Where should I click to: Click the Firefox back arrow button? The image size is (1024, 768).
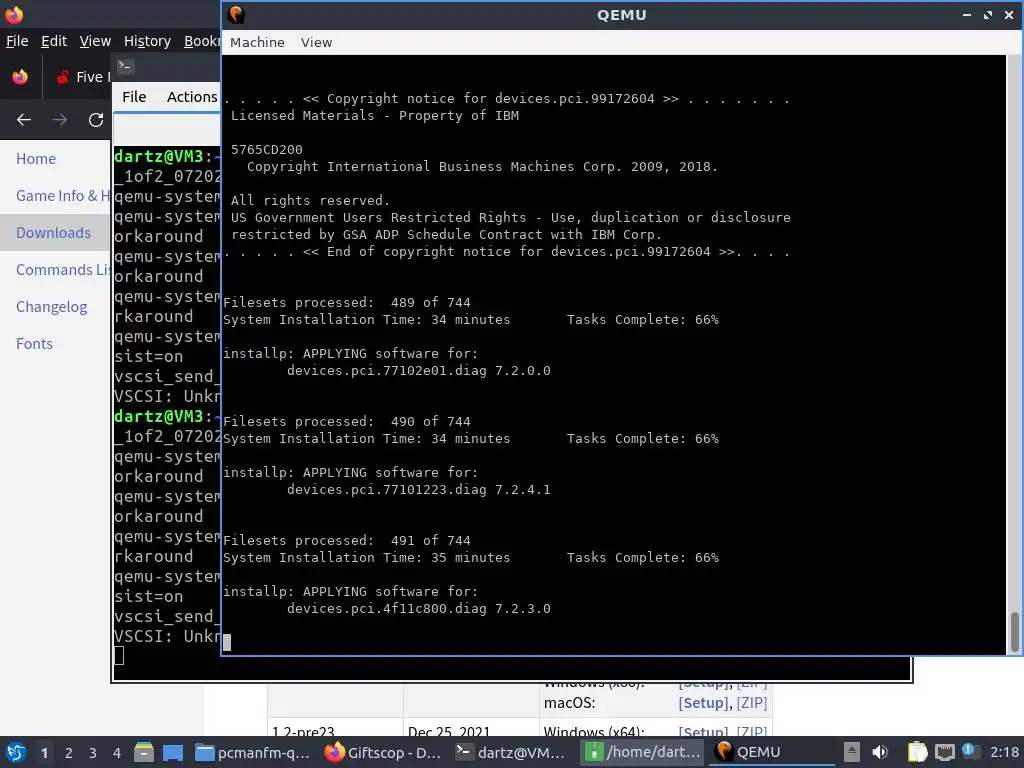tap(24, 120)
